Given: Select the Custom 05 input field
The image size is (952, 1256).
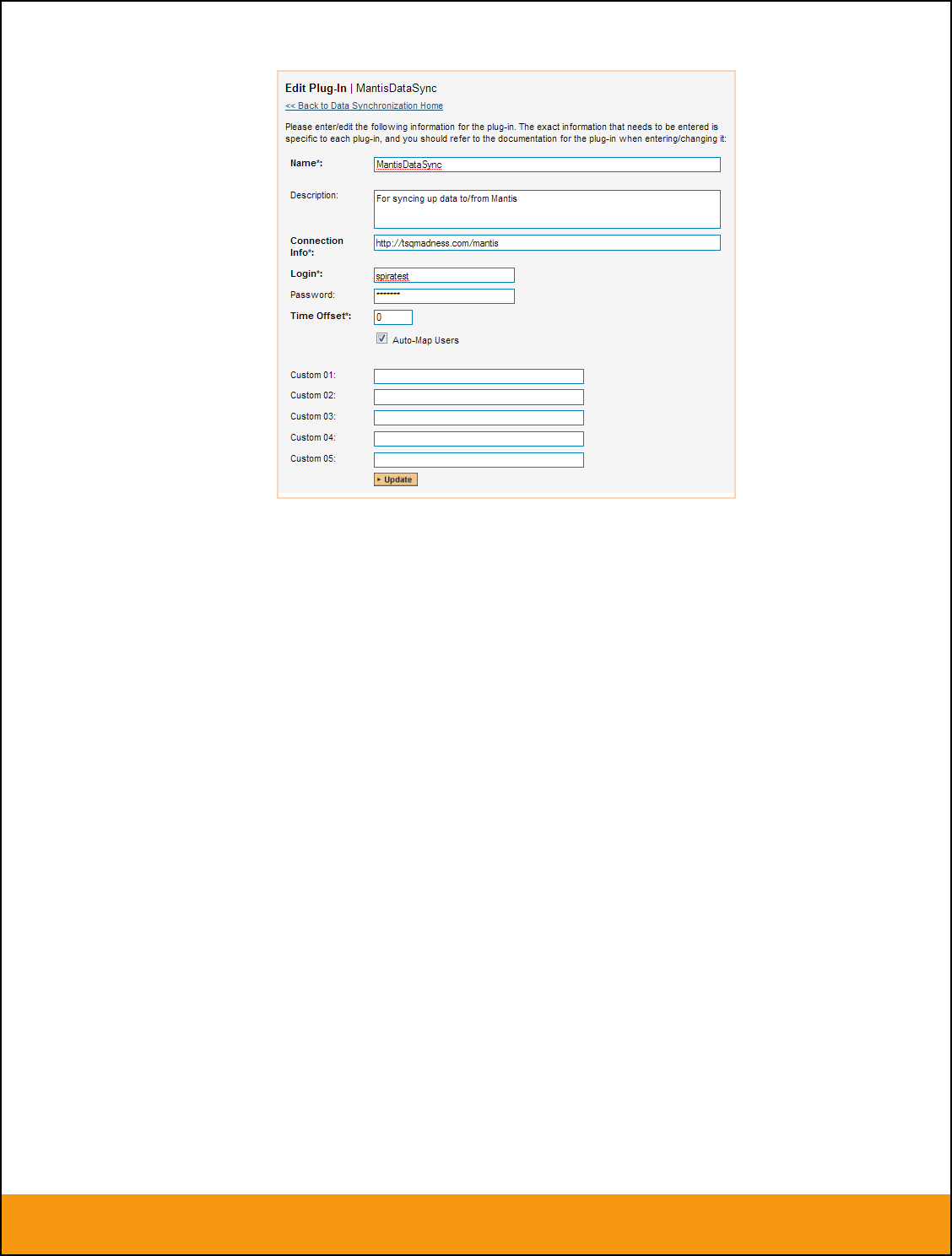Looking at the screenshot, I should click(x=479, y=460).
